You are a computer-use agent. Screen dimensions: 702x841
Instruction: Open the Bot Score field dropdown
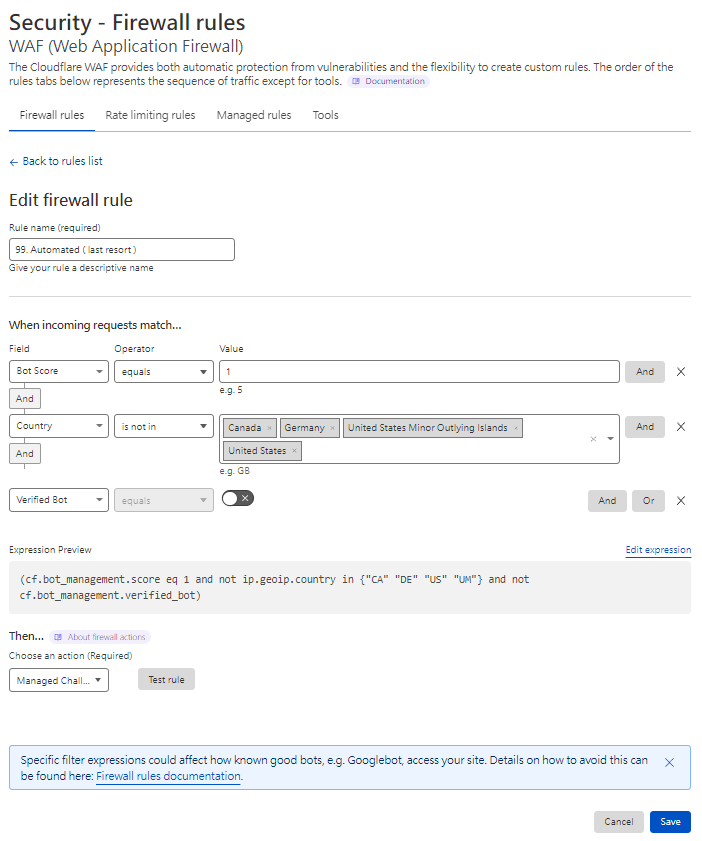coord(58,372)
